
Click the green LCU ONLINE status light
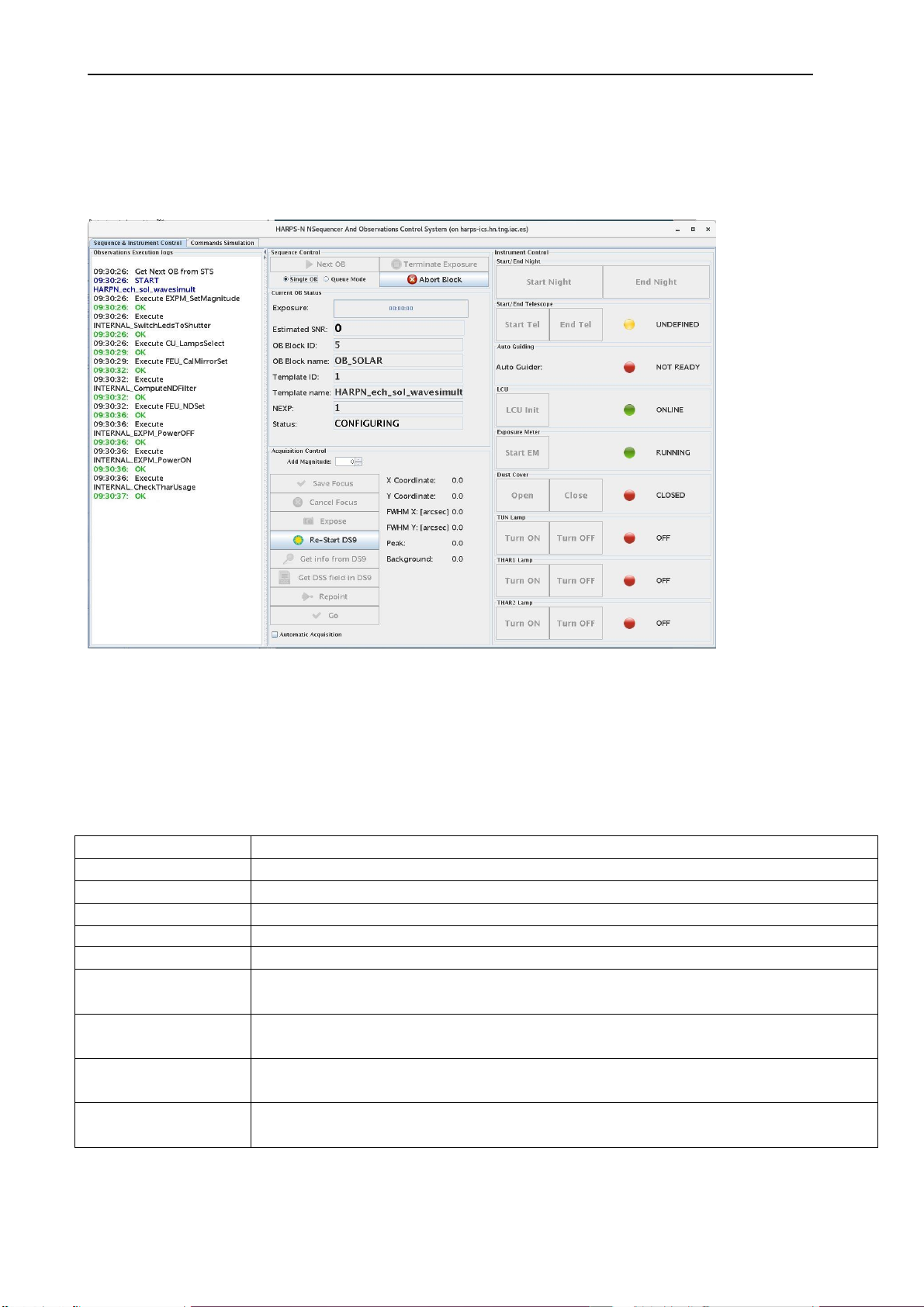(x=629, y=410)
